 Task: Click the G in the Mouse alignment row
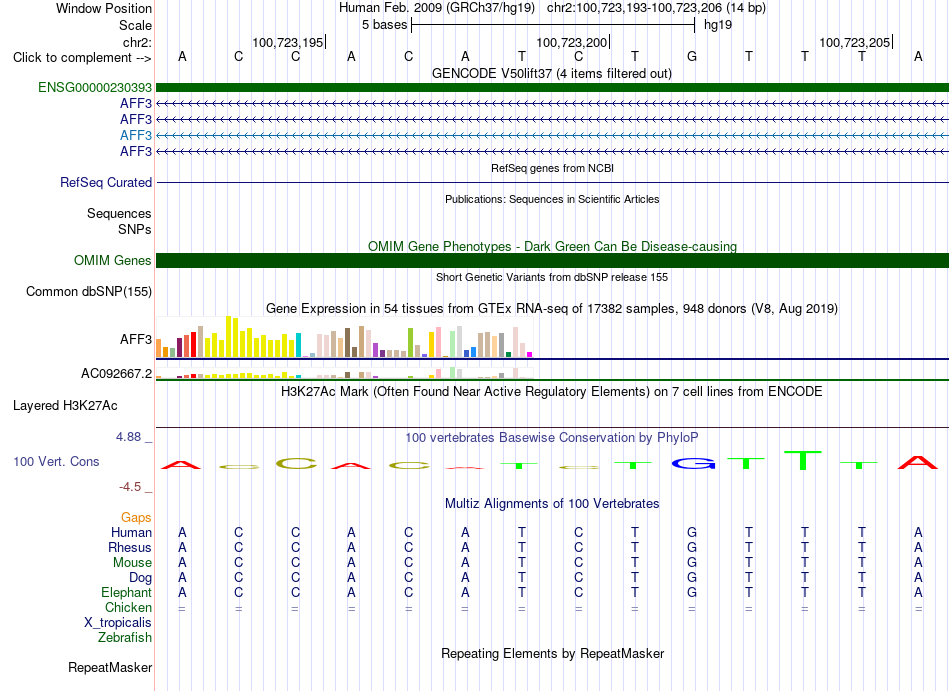tap(692, 563)
